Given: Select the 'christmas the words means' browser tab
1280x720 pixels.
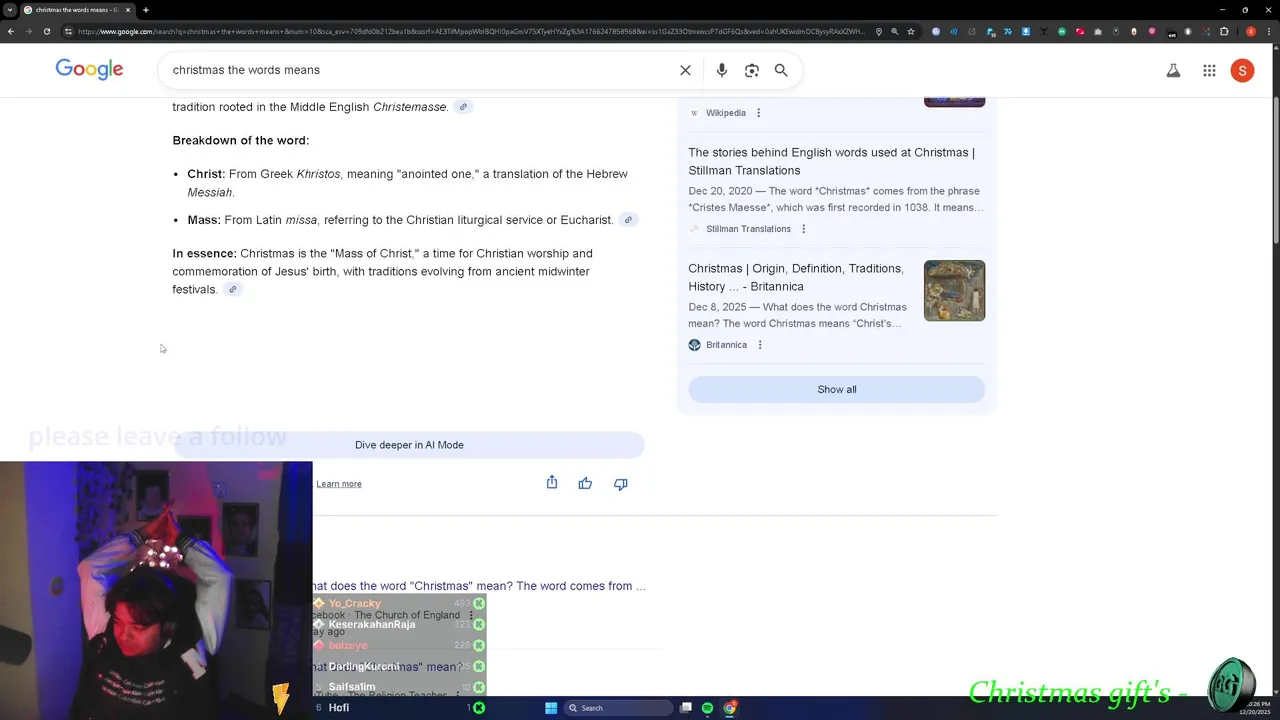Looking at the screenshot, I should click(x=76, y=10).
